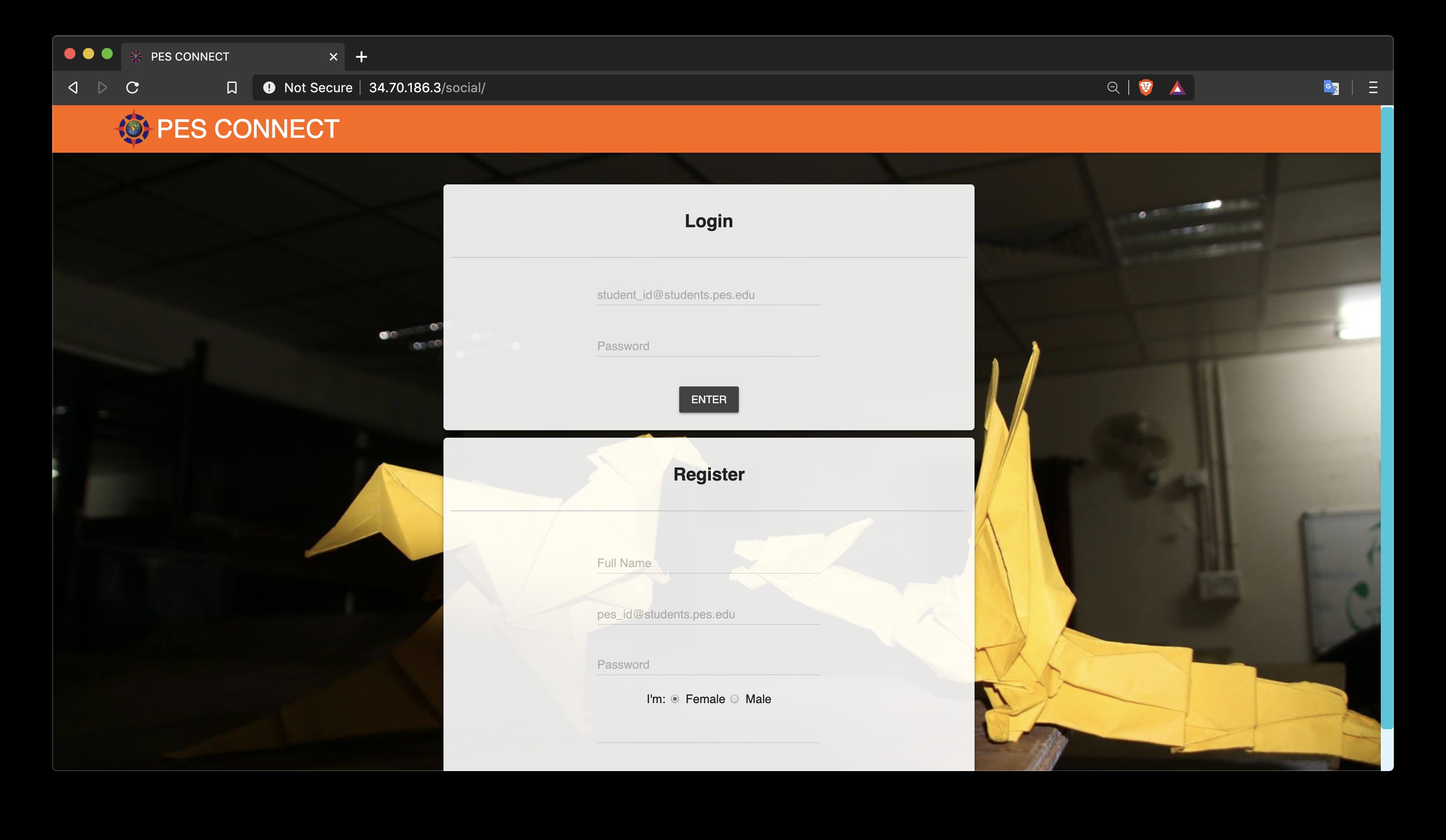Select the Female radio button
The width and height of the screenshot is (1446, 840).
coord(675,699)
